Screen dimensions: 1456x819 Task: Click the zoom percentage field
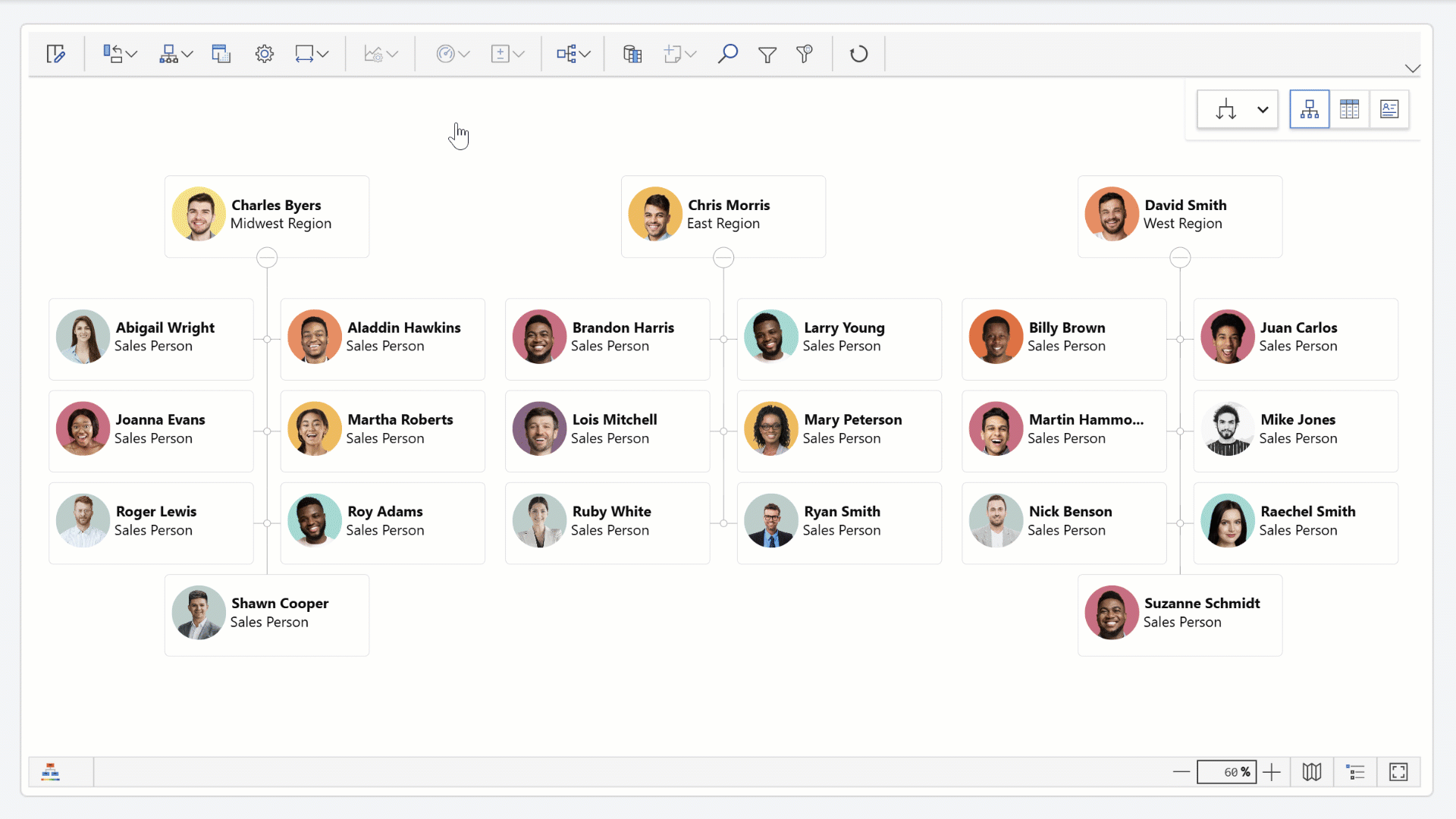1226,772
